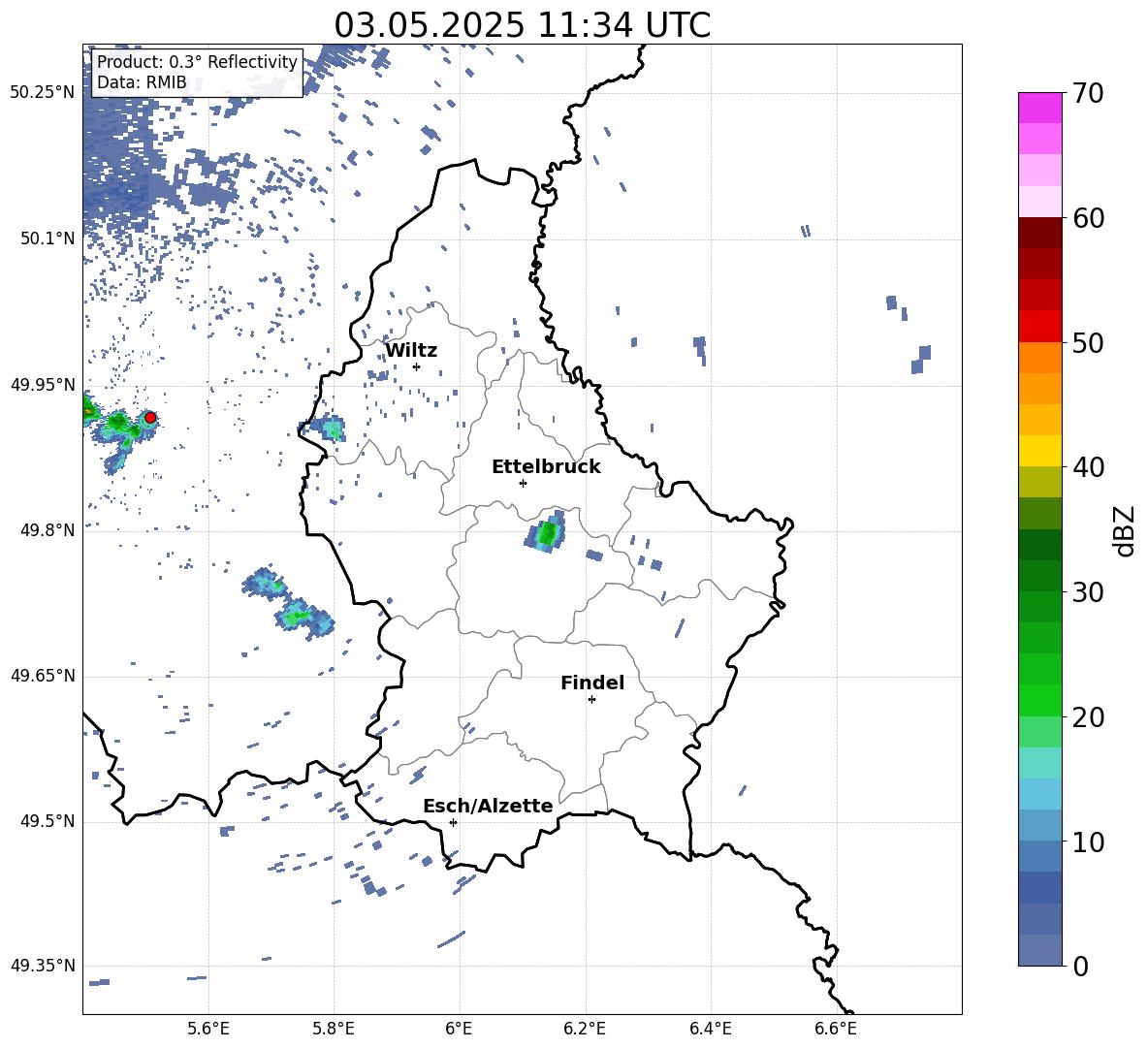Click the 49.65°N latitude label
The height and width of the screenshot is (1048, 1148).
click(43, 676)
